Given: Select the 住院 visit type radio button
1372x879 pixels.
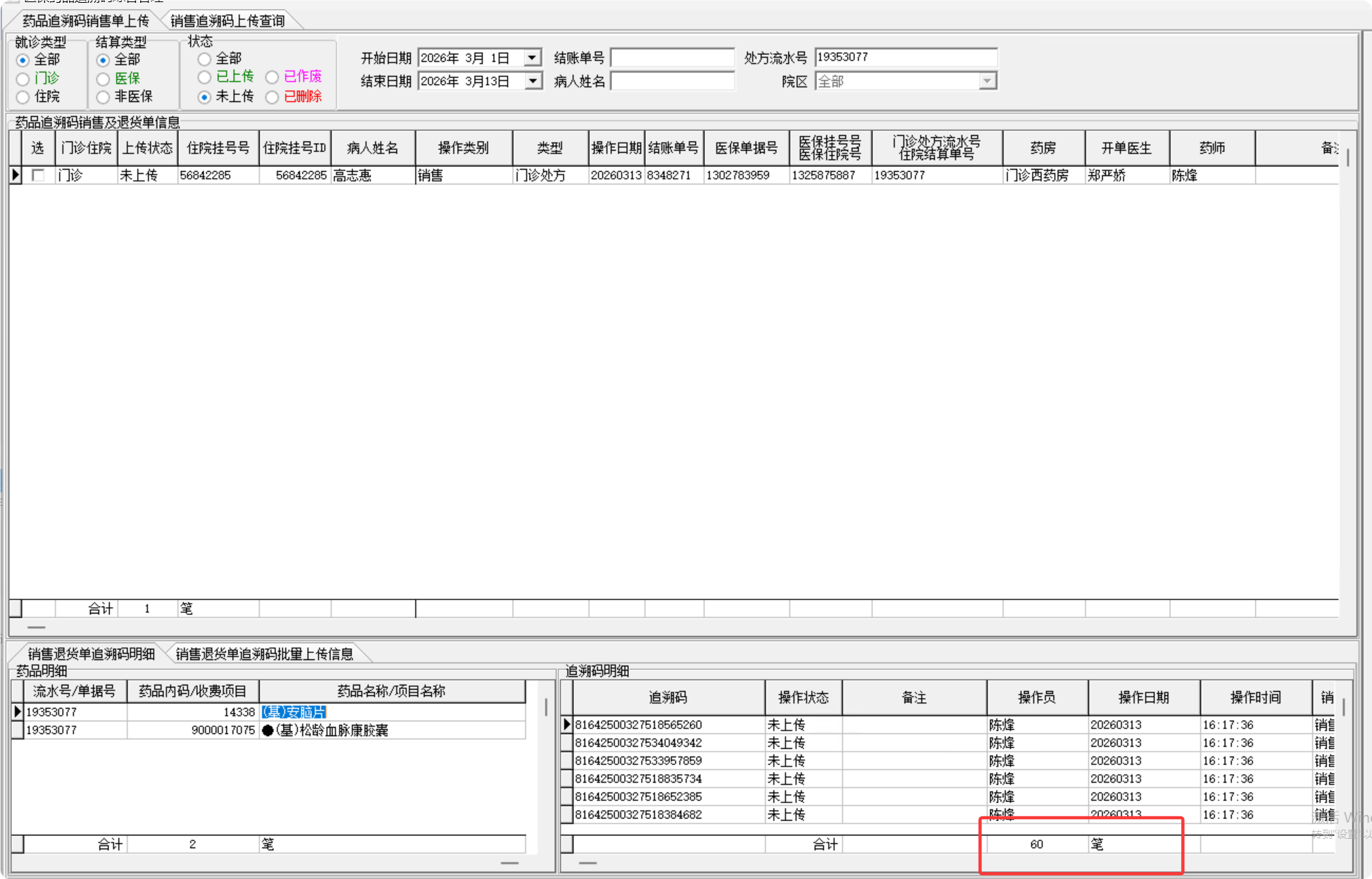Looking at the screenshot, I should (23, 96).
